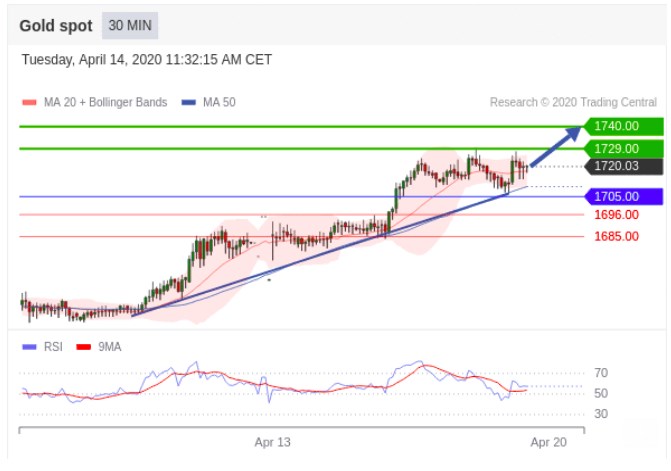Select the 1740.00 green price tag
The height and width of the screenshot is (471, 671).
click(623, 126)
